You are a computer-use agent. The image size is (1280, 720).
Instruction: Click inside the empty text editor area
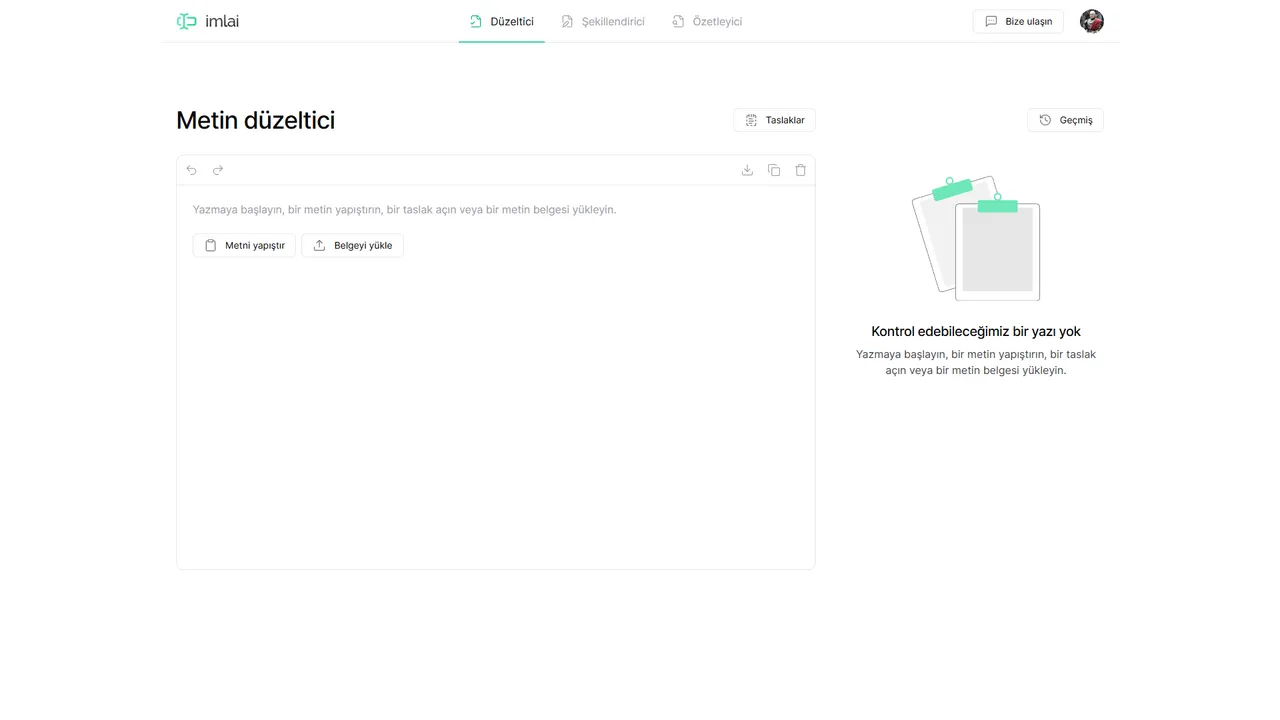(495, 400)
